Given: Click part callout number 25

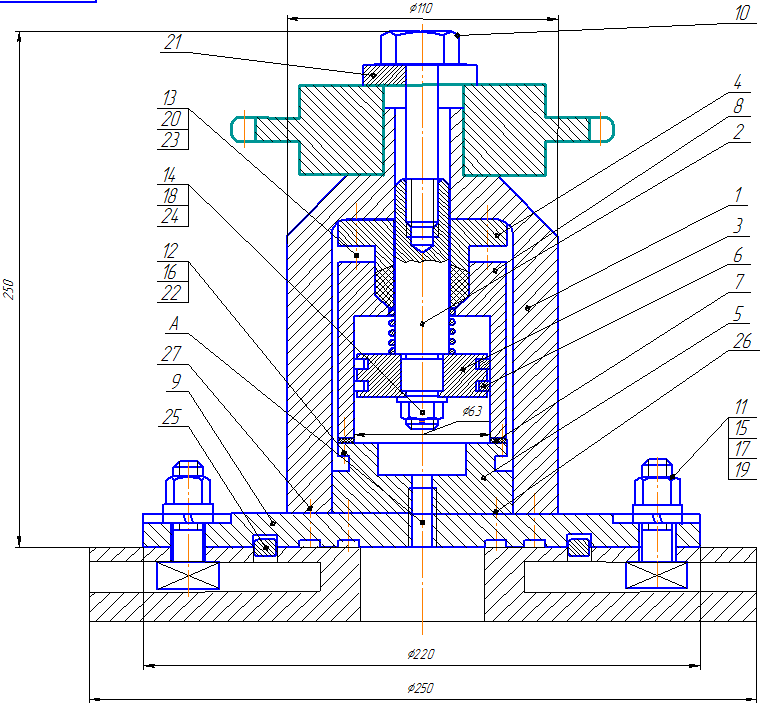Looking at the screenshot, I should (171, 417).
